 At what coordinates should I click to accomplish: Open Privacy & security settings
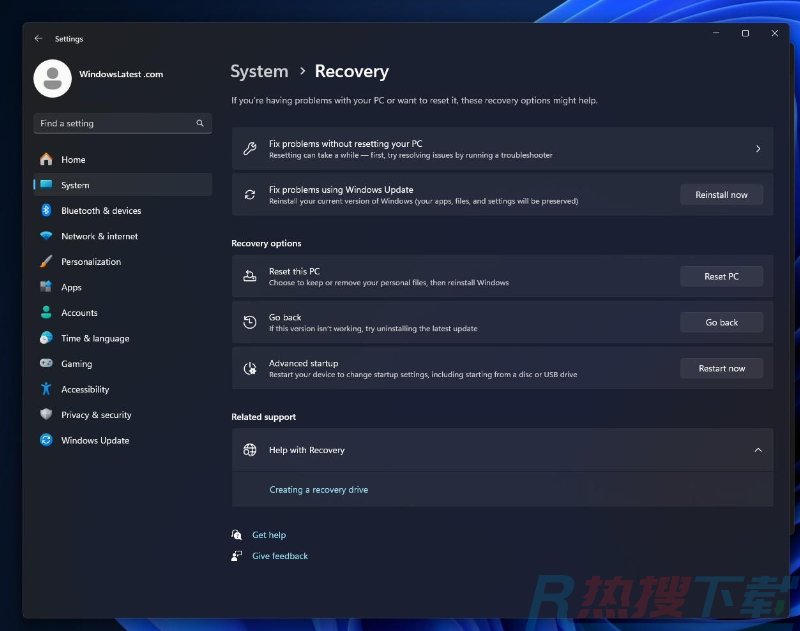(x=122, y=414)
